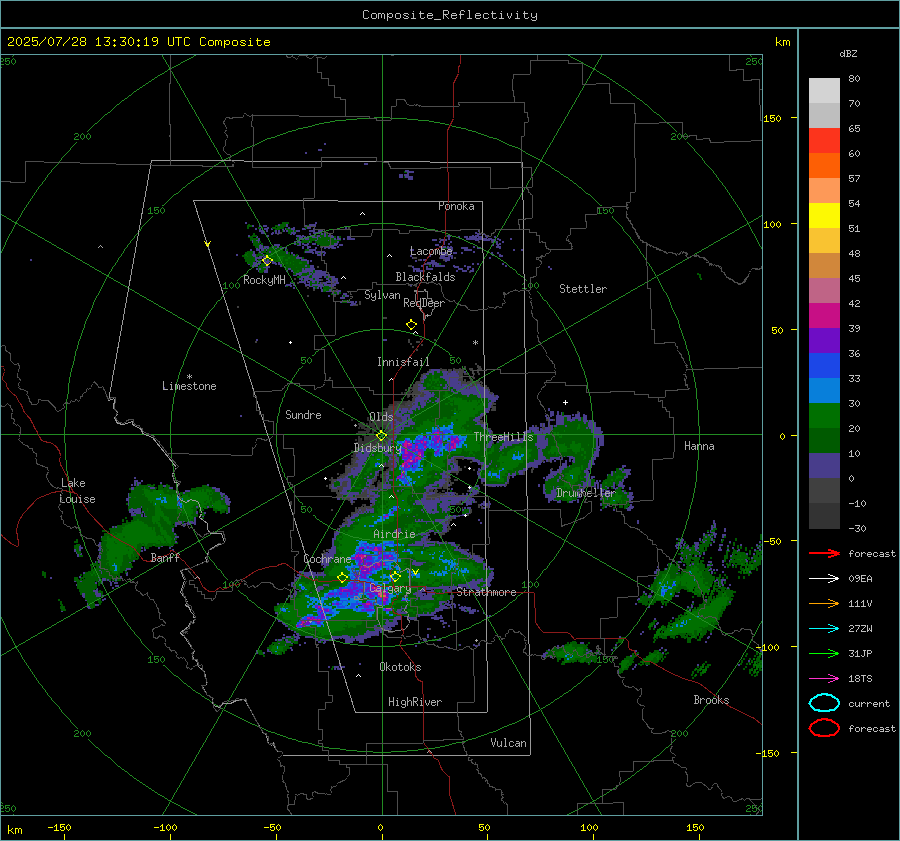Pick the orange 57–60 dBZ color band

(x=824, y=166)
